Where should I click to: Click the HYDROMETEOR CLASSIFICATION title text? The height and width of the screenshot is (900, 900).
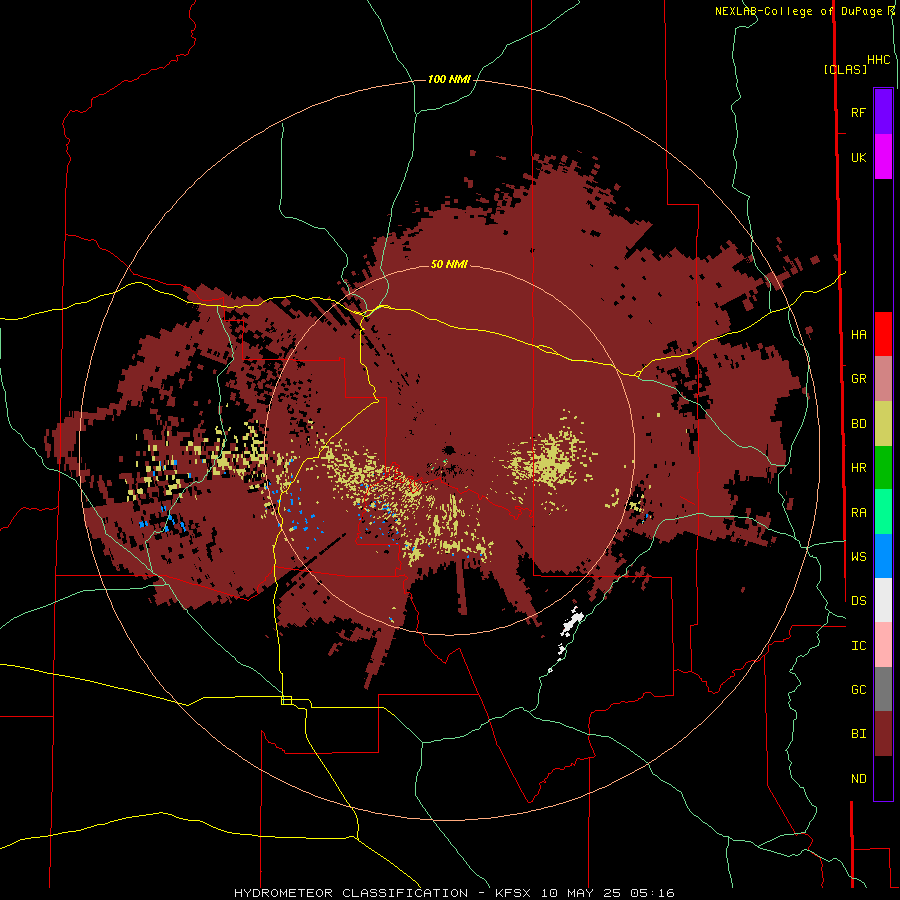click(351, 893)
